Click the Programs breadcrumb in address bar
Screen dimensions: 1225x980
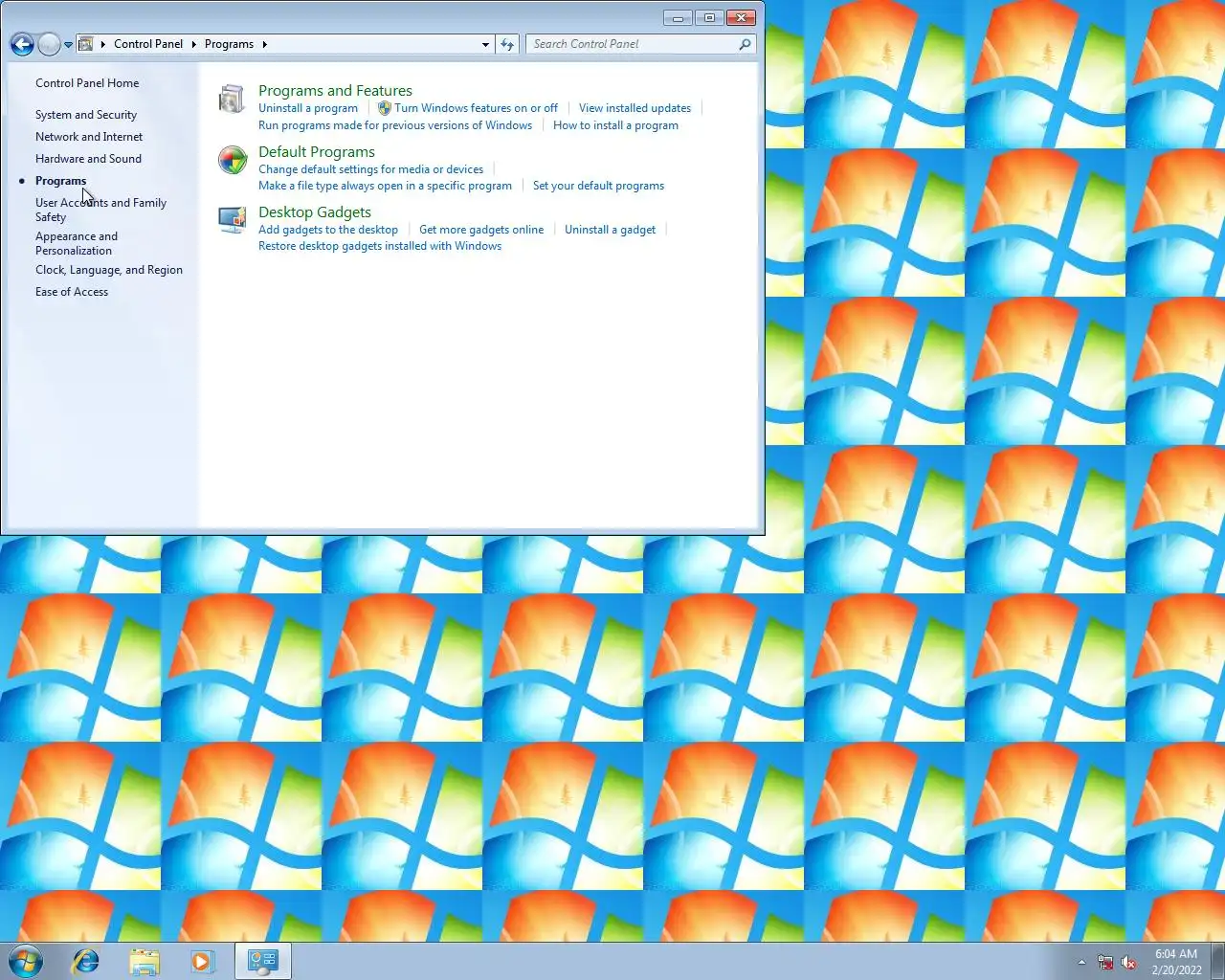pos(229,44)
